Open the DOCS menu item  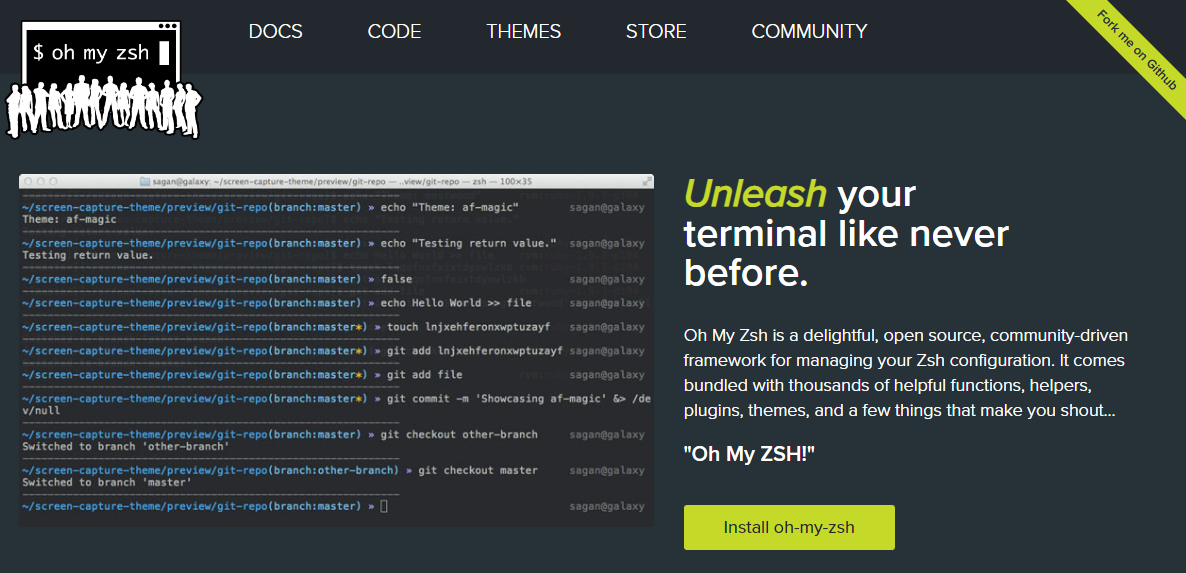[x=275, y=32]
